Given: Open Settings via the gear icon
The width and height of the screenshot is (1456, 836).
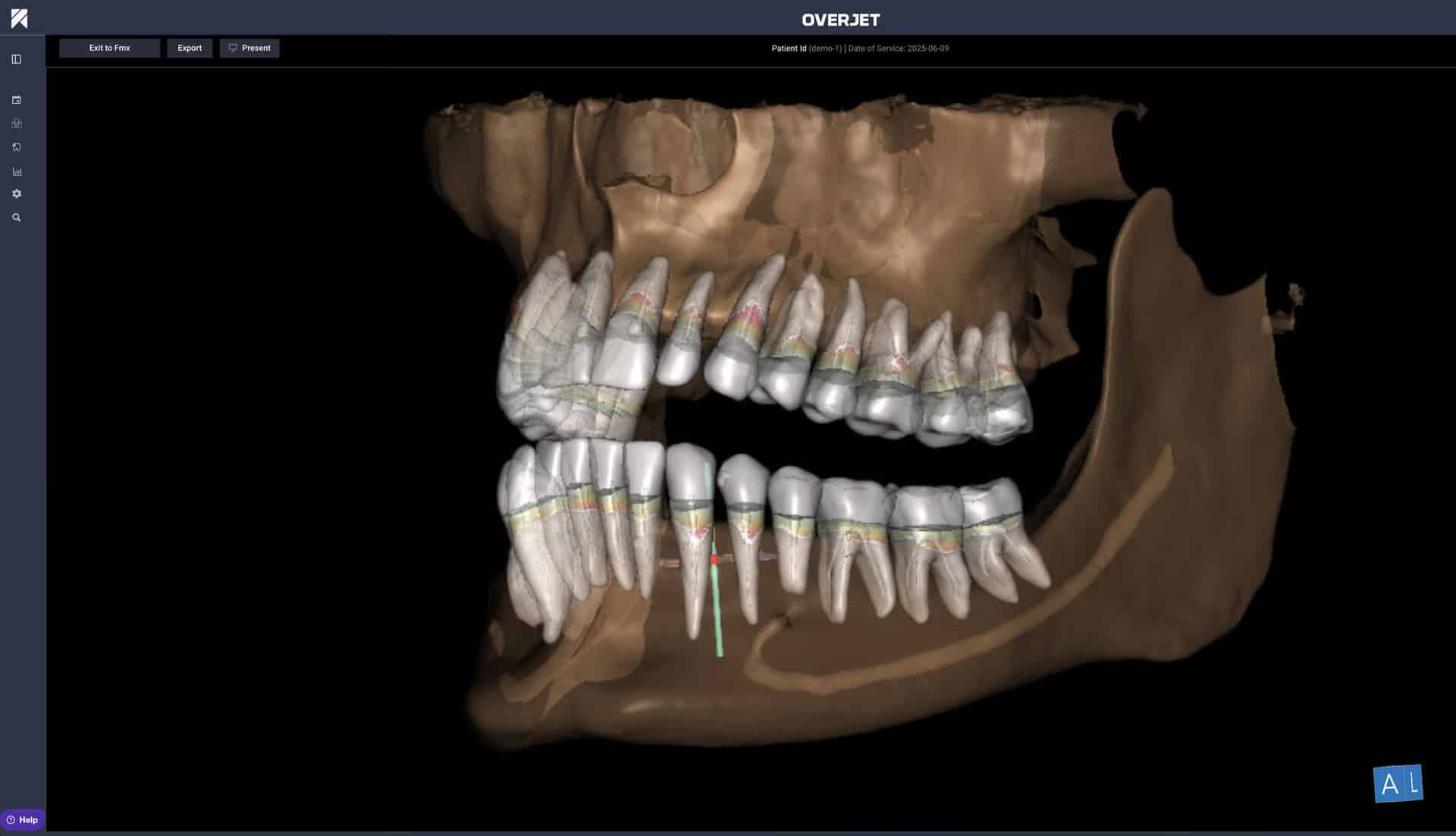Looking at the screenshot, I should coord(16,193).
